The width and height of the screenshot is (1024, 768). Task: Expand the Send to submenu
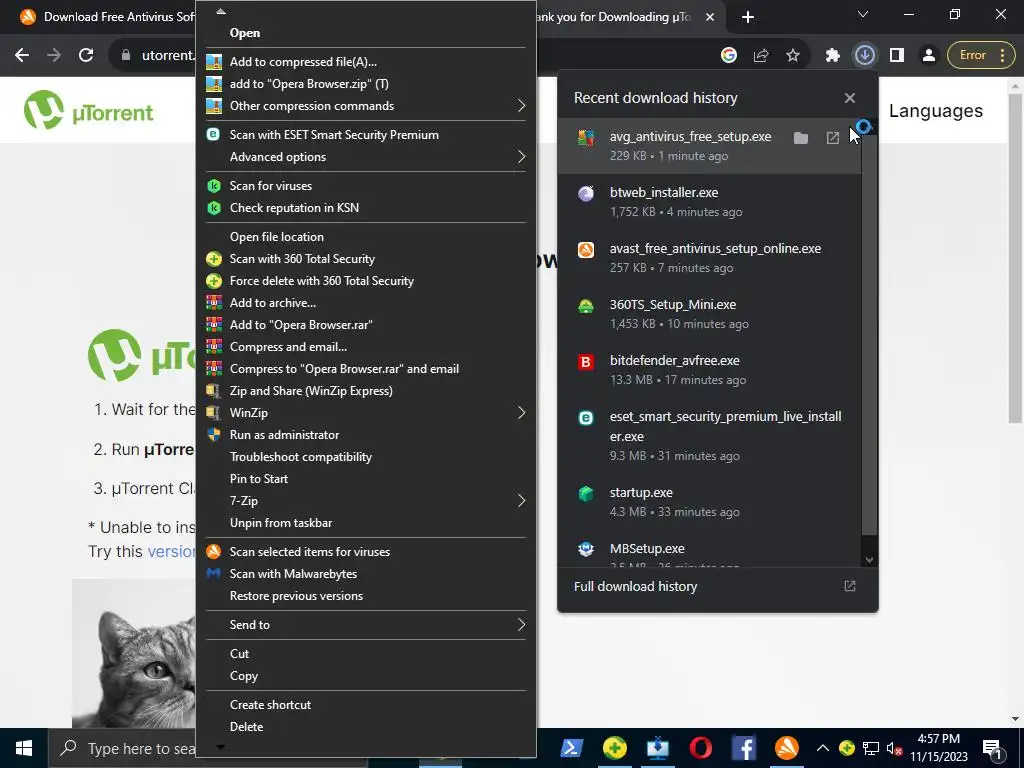tap(366, 625)
